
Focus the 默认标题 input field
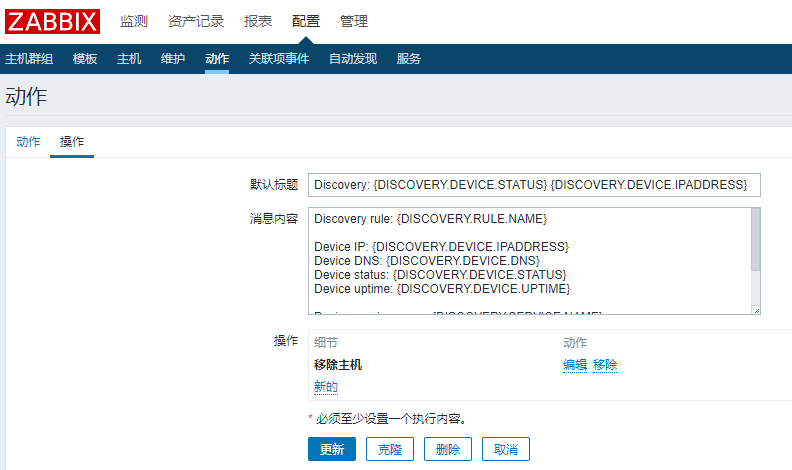pos(534,185)
